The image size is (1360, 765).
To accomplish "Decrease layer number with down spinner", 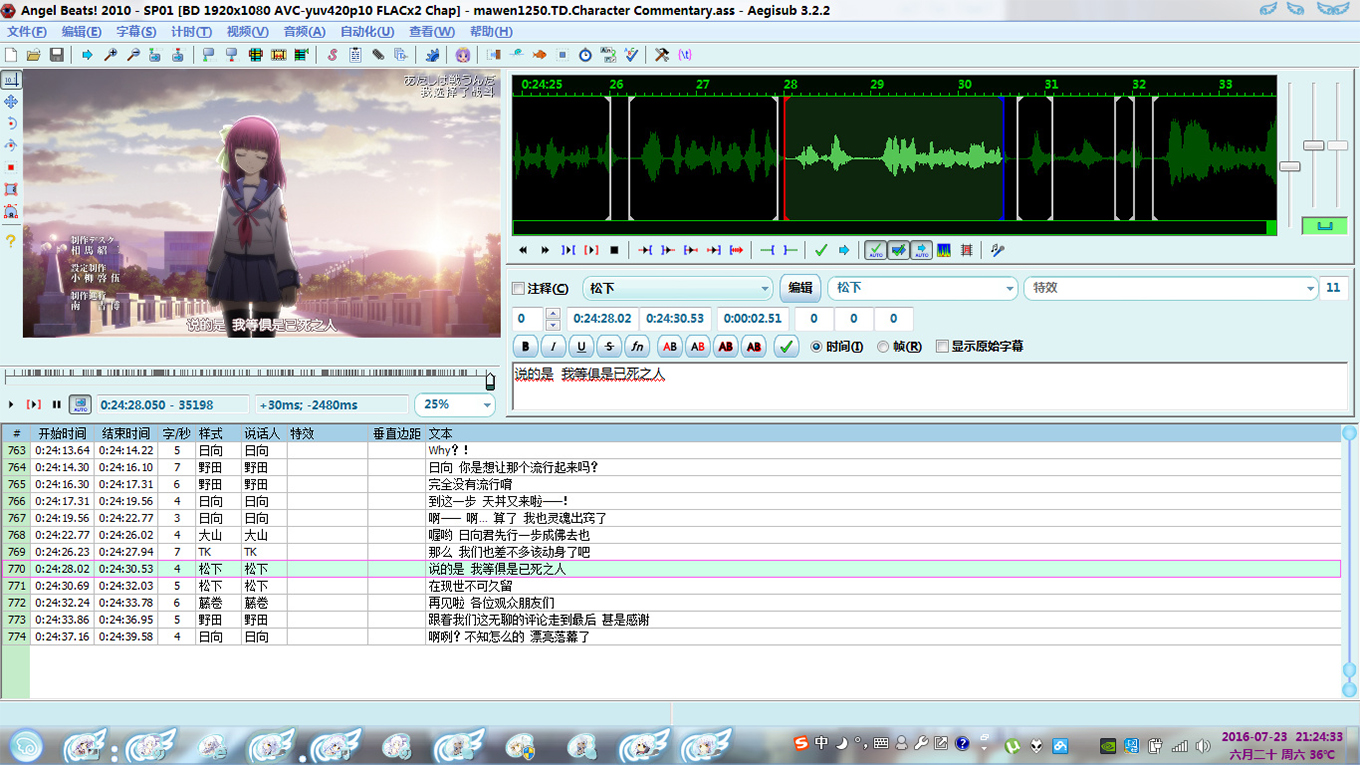I will (x=553, y=325).
